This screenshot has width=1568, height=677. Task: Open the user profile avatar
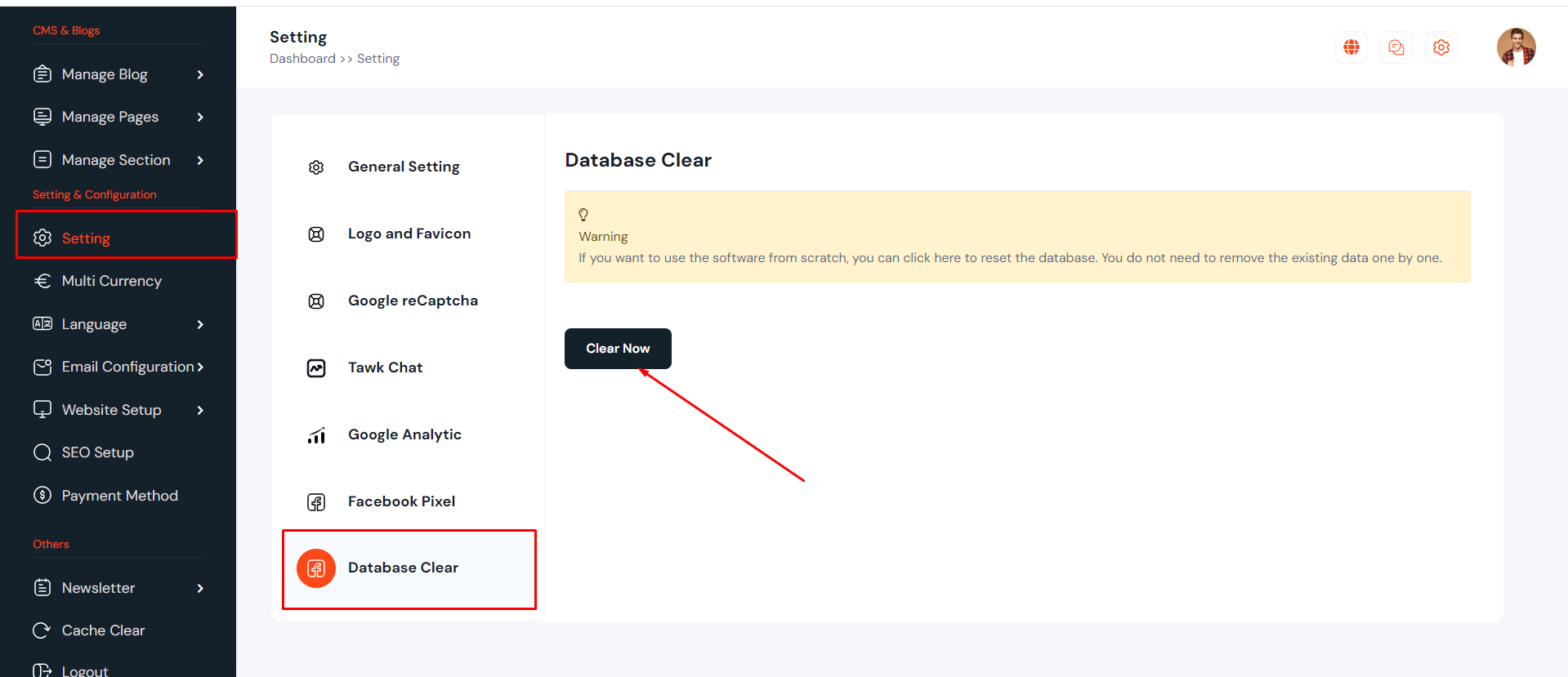pyautogui.click(x=1516, y=47)
